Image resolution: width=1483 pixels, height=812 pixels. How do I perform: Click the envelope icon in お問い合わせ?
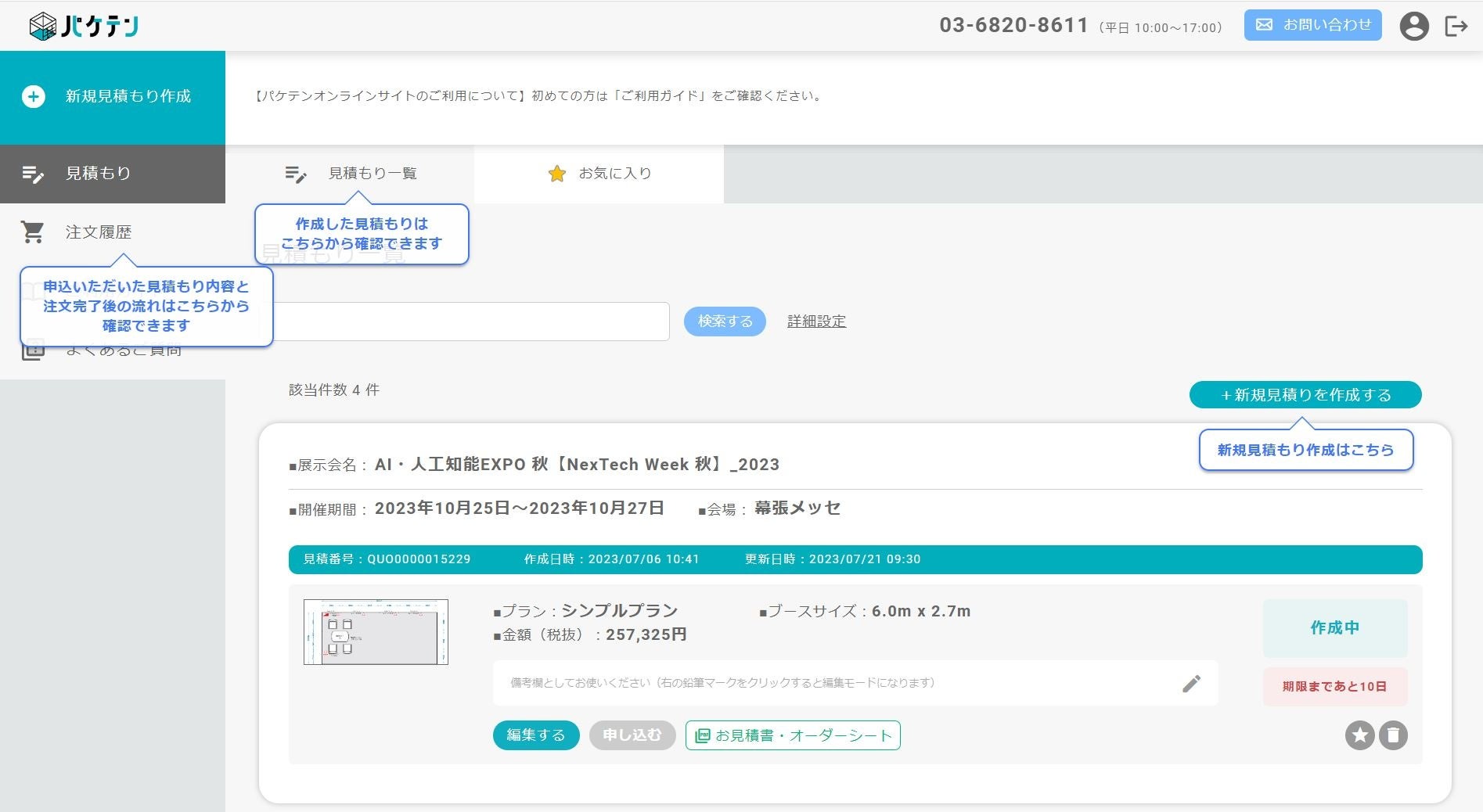click(x=1264, y=25)
